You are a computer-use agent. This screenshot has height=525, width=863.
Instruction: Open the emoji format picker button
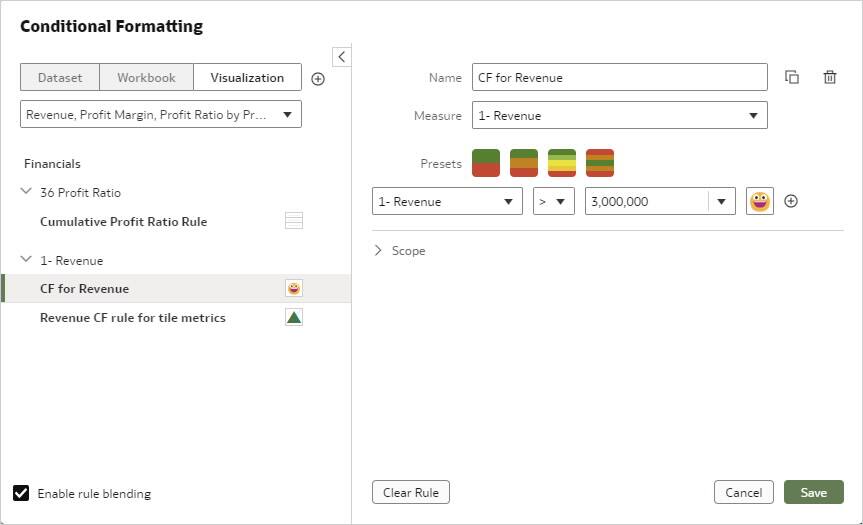click(760, 201)
